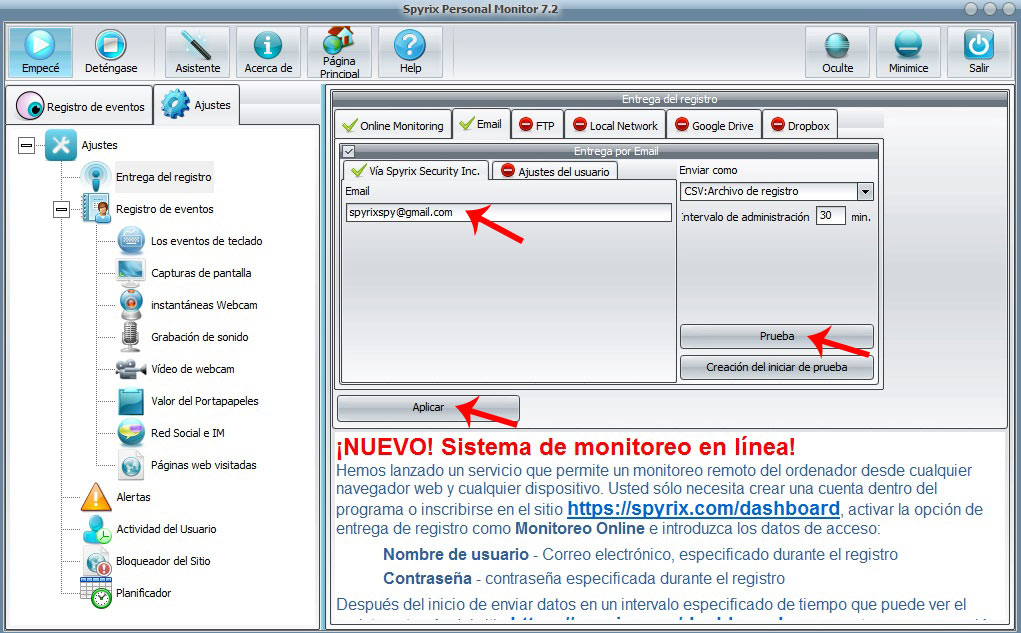This screenshot has height=633, width=1021.
Task: Open the Google Drive tab
Action: click(x=714, y=125)
